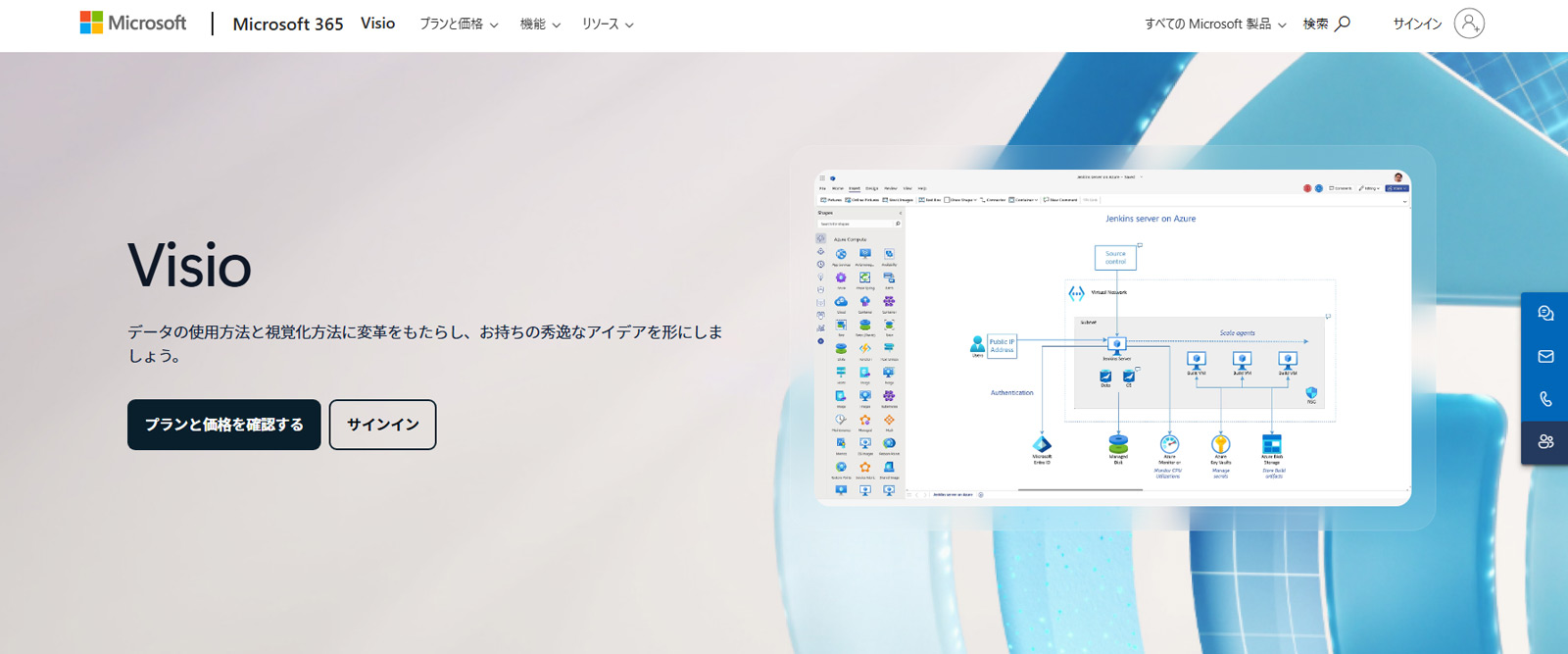Viewport: 1568px width, 654px height.
Task: Click the outlined サインイン hero button
Action: tap(382, 425)
